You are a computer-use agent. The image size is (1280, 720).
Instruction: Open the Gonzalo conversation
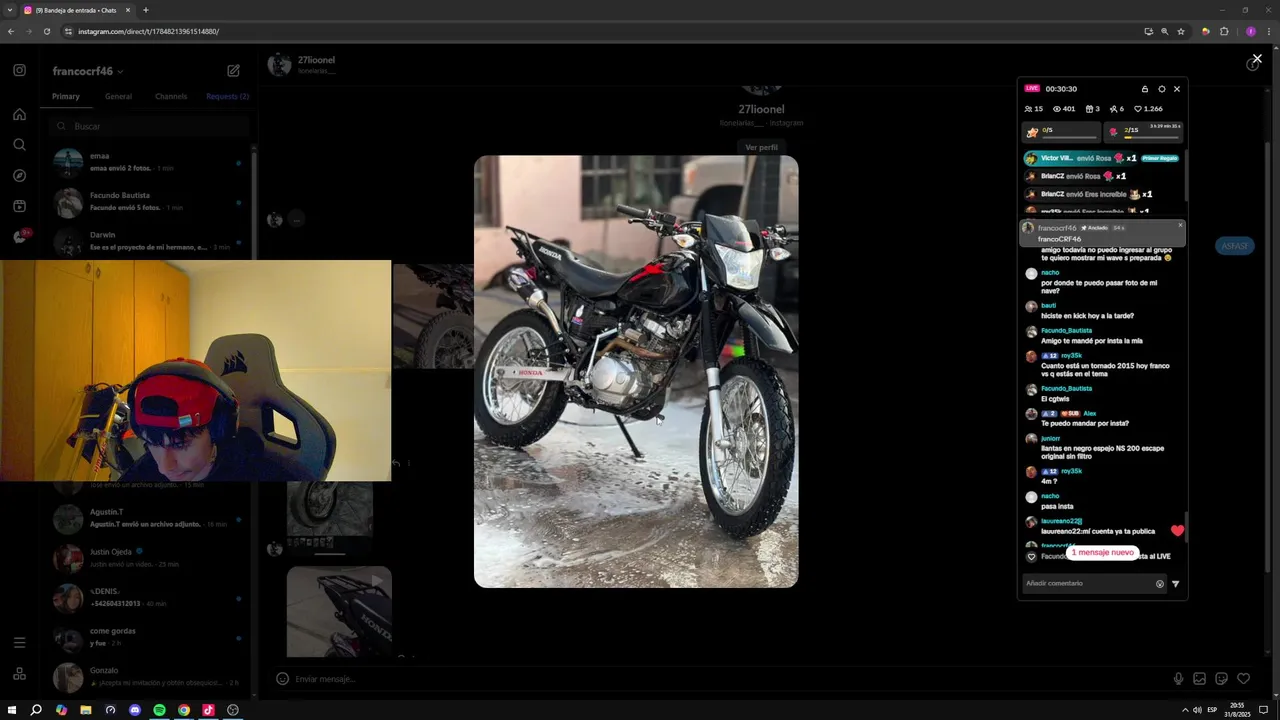[150, 677]
